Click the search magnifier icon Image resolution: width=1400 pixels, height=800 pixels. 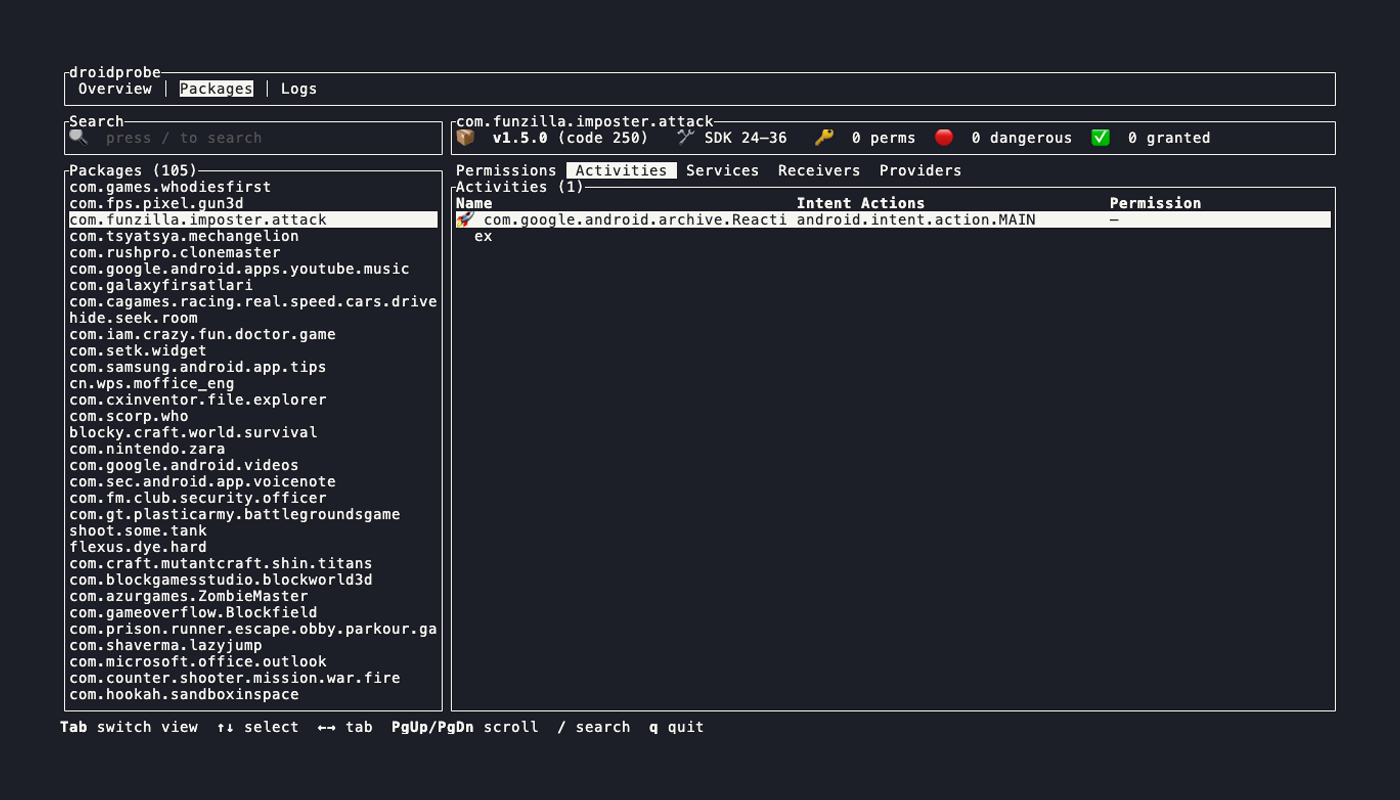point(79,138)
